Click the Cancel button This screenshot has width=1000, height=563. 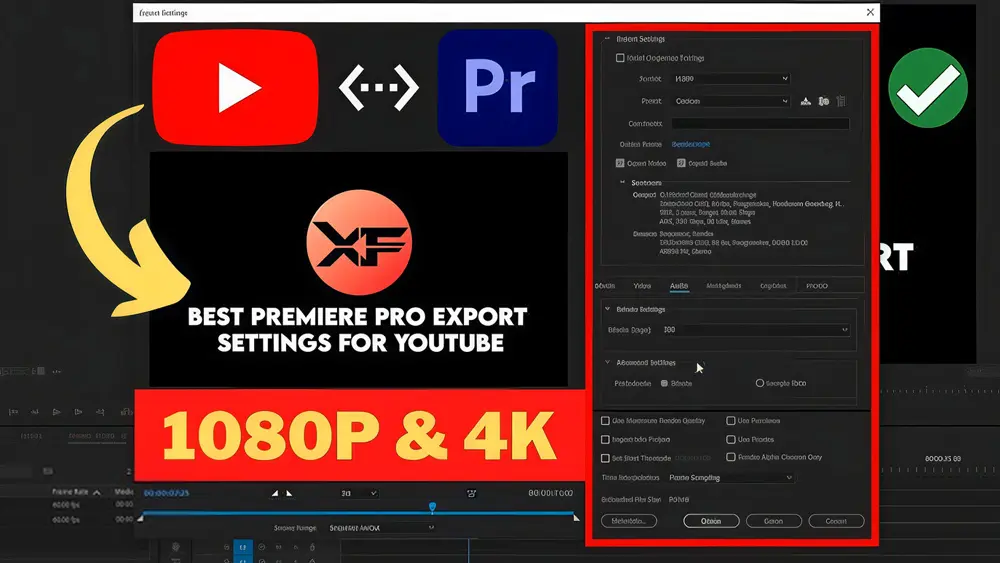click(836, 521)
